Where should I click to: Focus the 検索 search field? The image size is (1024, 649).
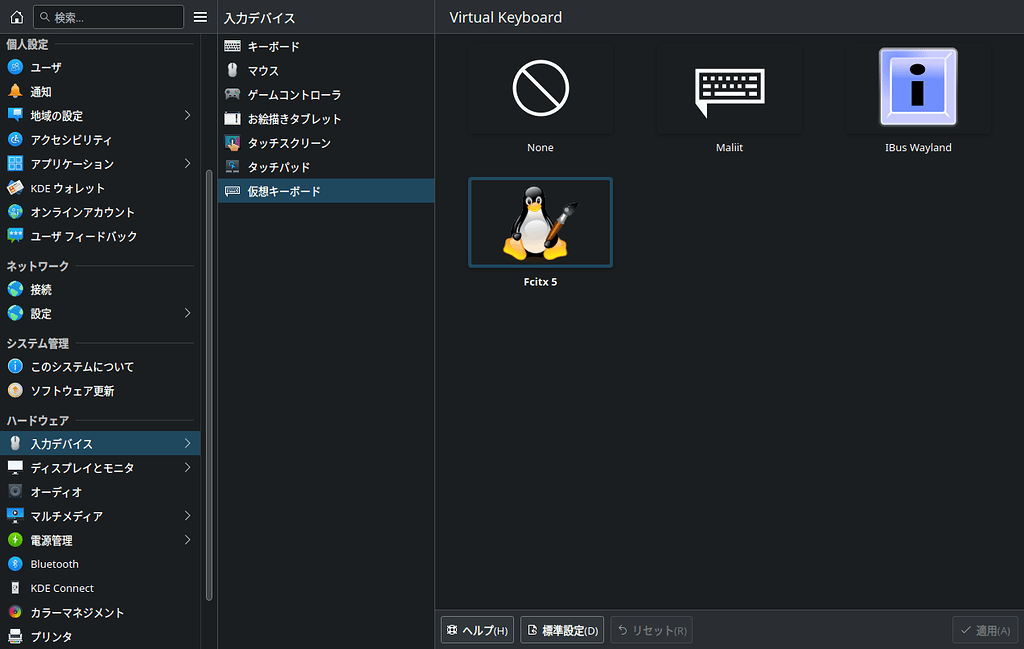point(108,17)
